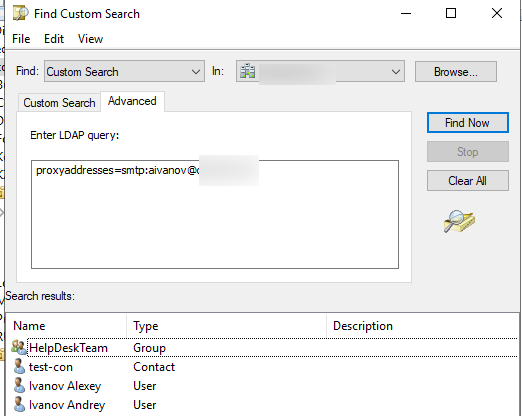The image size is (522, 416).
Task: Select the HelpDeskTeam result name
Action: [68, 348]
